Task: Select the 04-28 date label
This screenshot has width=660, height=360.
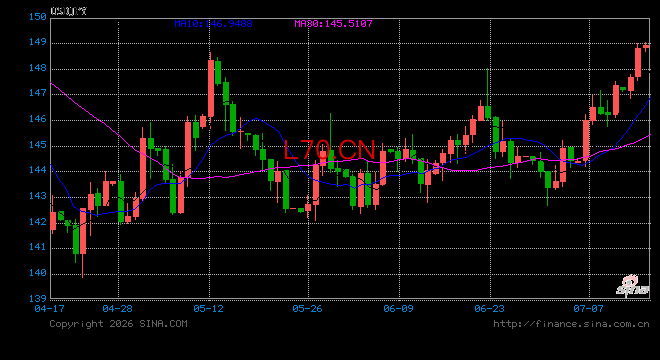Action: coord(117,309)
